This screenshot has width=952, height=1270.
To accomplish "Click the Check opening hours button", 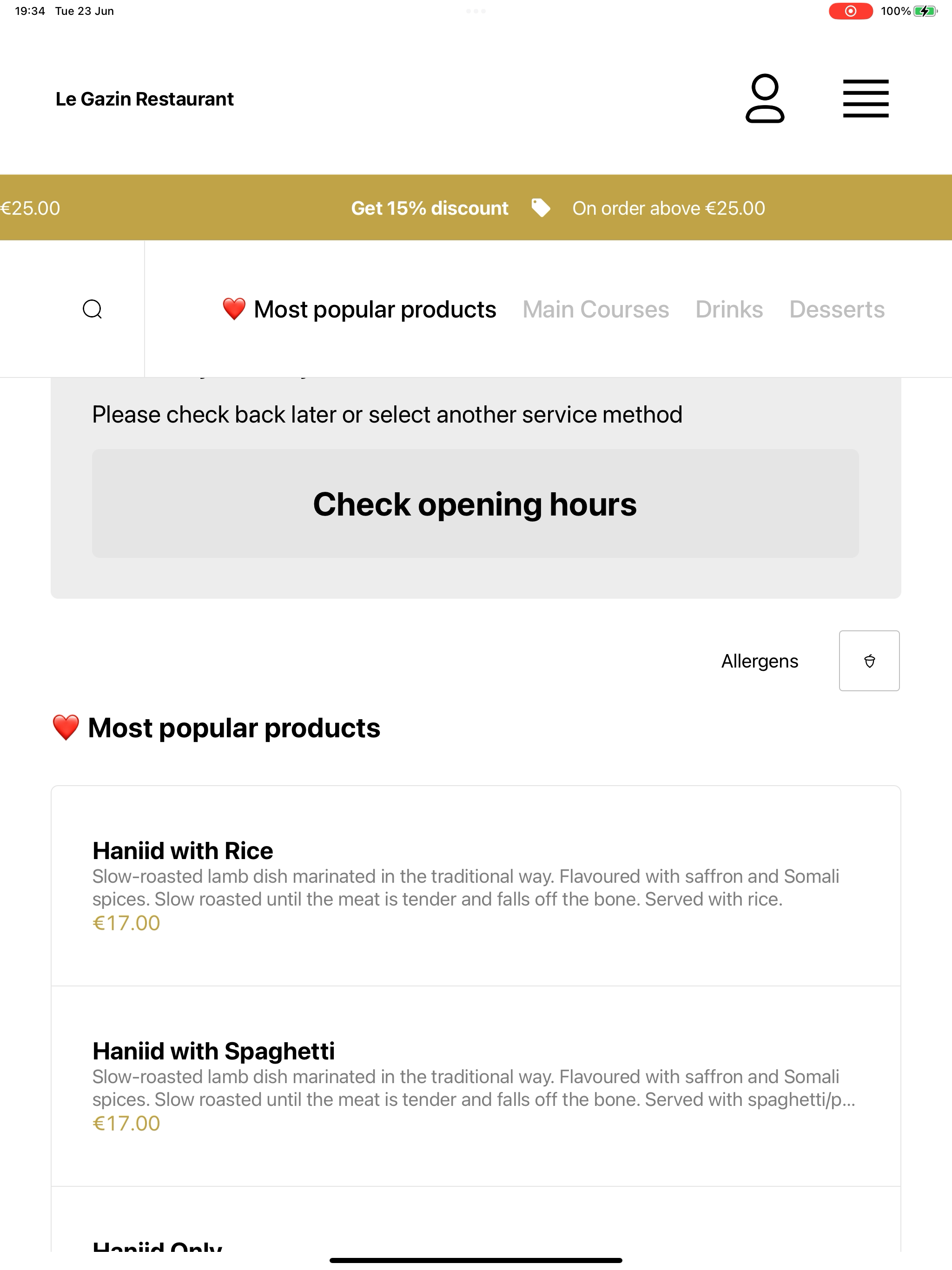I will pos(476,503).
